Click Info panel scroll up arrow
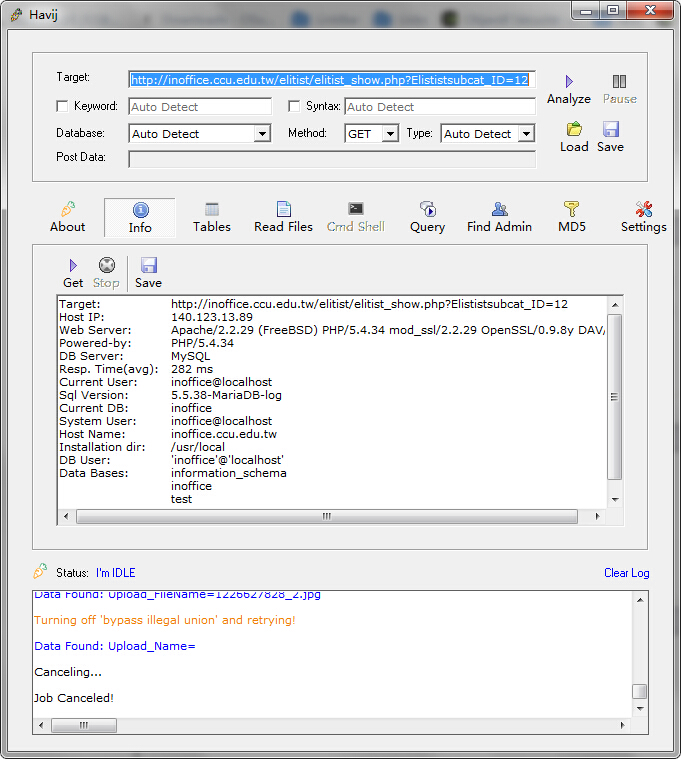The height and width of the screenshot is (759, 681). [x=615, y=305]
